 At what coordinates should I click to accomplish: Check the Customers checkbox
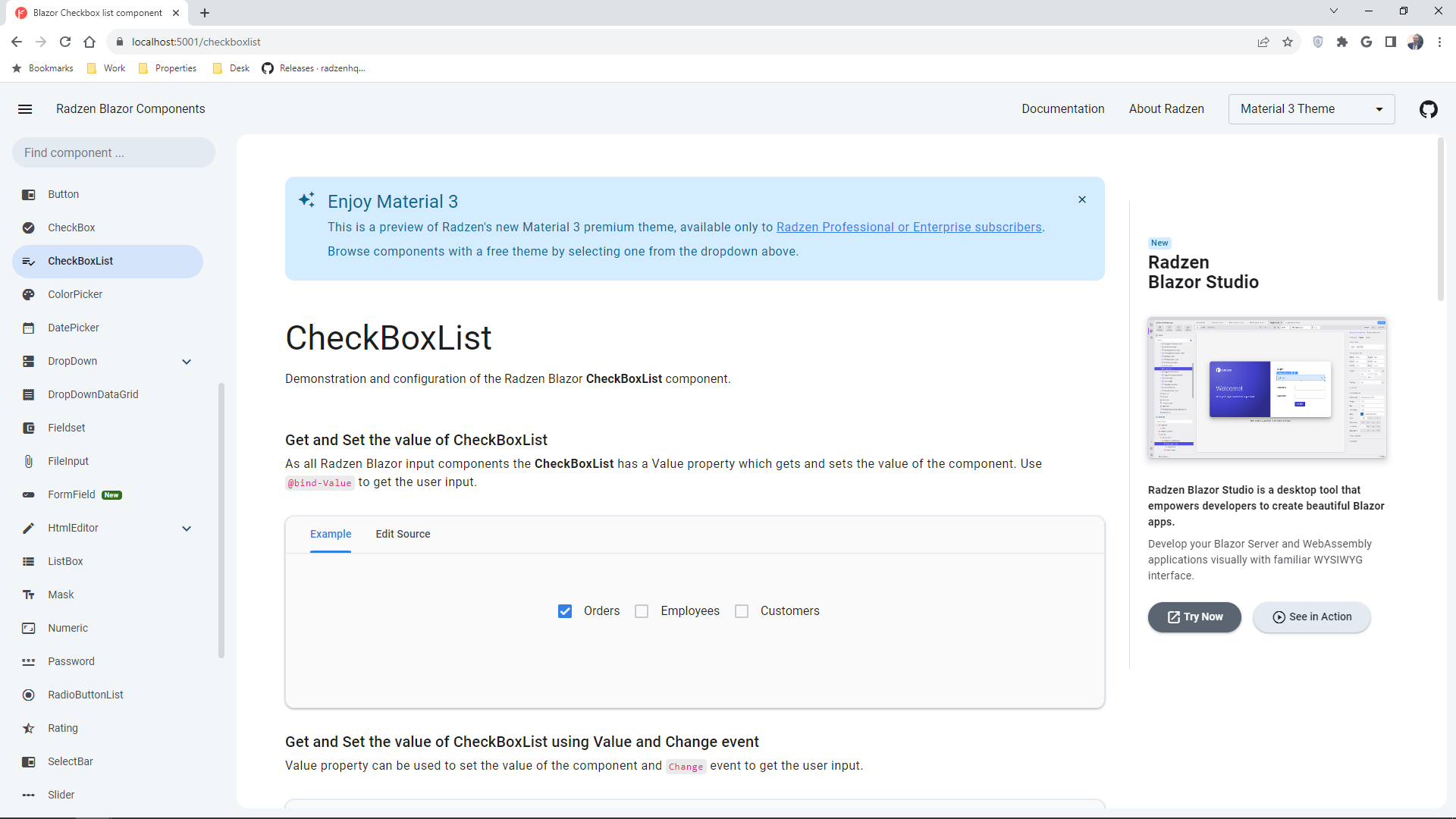click(742, 611)
